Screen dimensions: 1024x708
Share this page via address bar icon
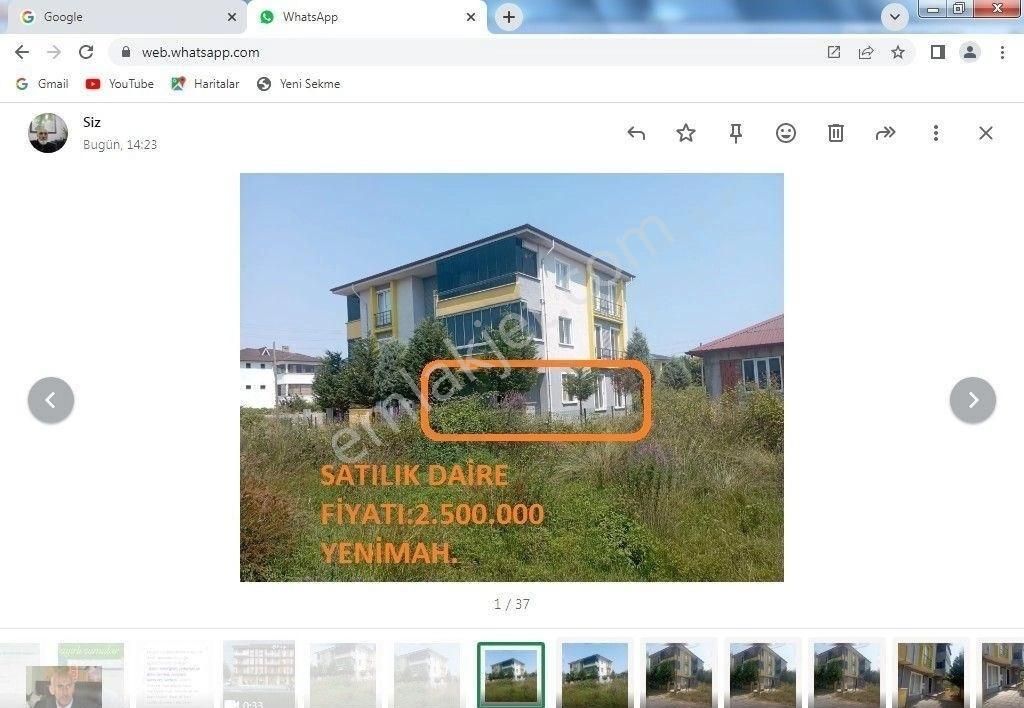[x=866, y=52]
